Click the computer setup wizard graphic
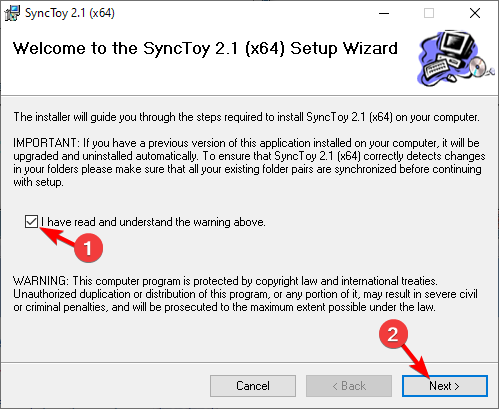The image size is (499, 409). pyautogui.click(x=455, y=59)
